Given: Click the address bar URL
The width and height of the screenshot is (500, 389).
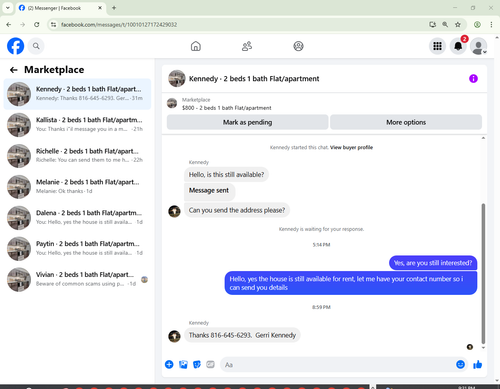Looking at the screenshot, I should (119, 25).
